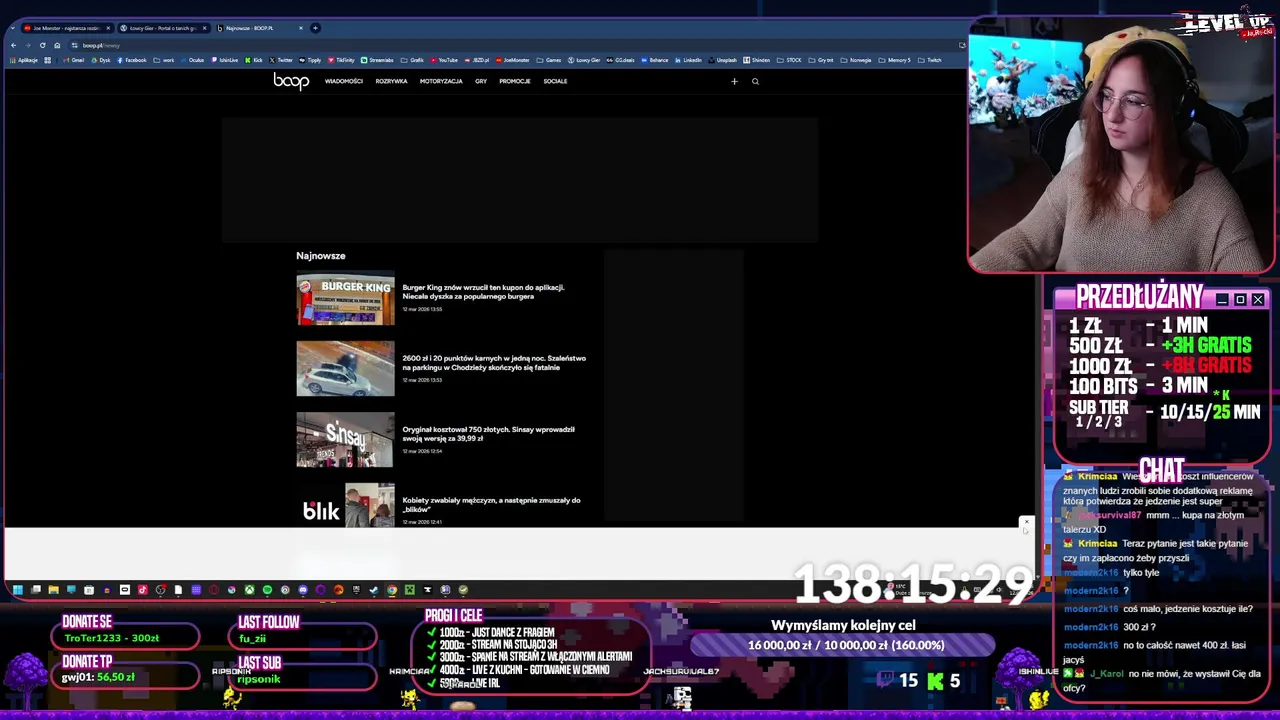This screenshot has height=720, width=1280.
Task: Click the blik article thumbnail
Action: [x=345, y=507]
